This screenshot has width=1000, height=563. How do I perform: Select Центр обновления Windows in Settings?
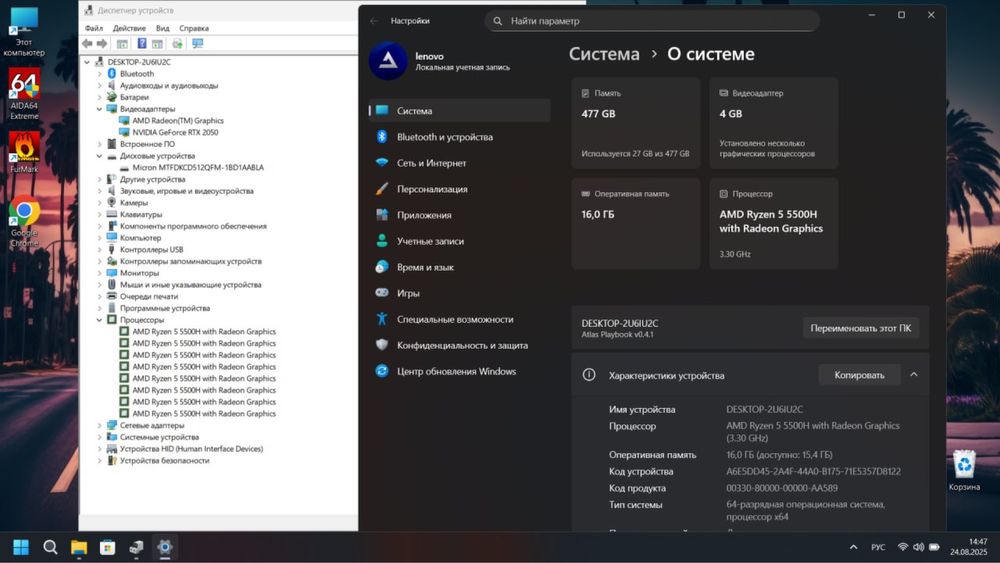coord(459,371)
